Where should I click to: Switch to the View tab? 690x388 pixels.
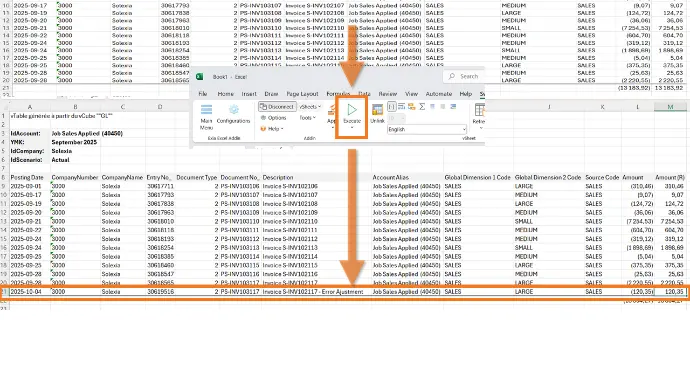click(411, 94)
